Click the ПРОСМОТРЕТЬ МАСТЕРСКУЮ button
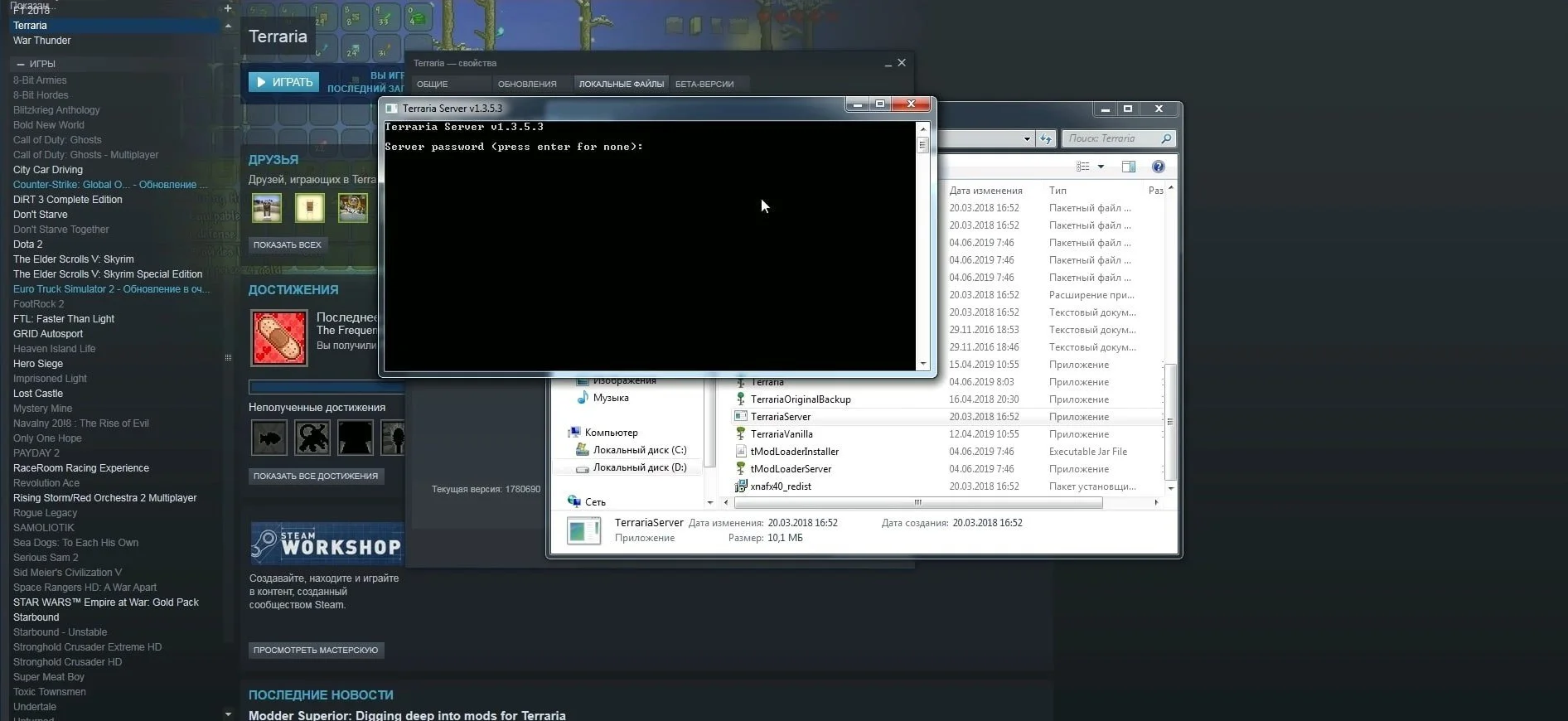Screen dimensions: 1568x721 point(316,650)
